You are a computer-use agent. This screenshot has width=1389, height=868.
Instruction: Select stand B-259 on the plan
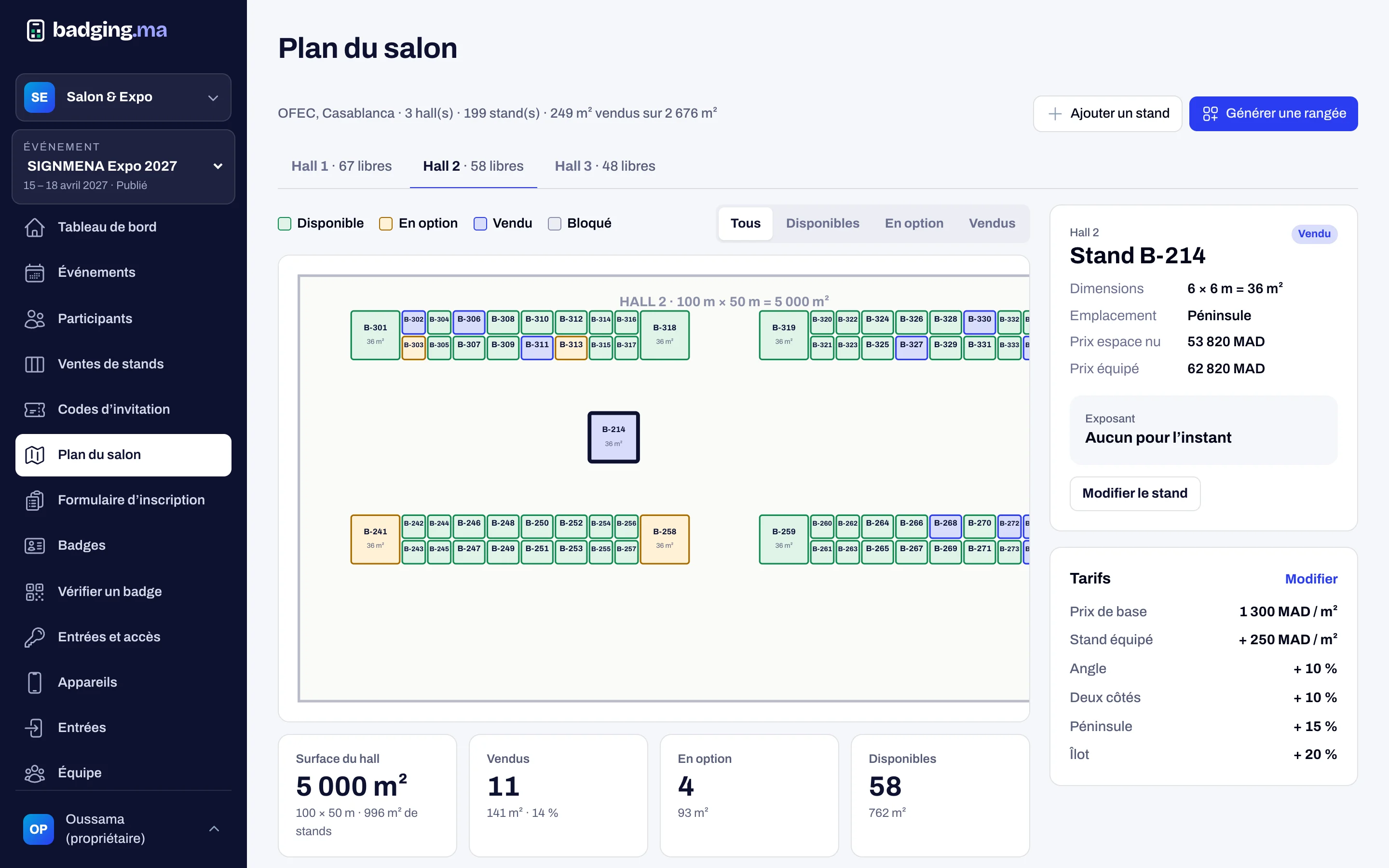point(783,539)
